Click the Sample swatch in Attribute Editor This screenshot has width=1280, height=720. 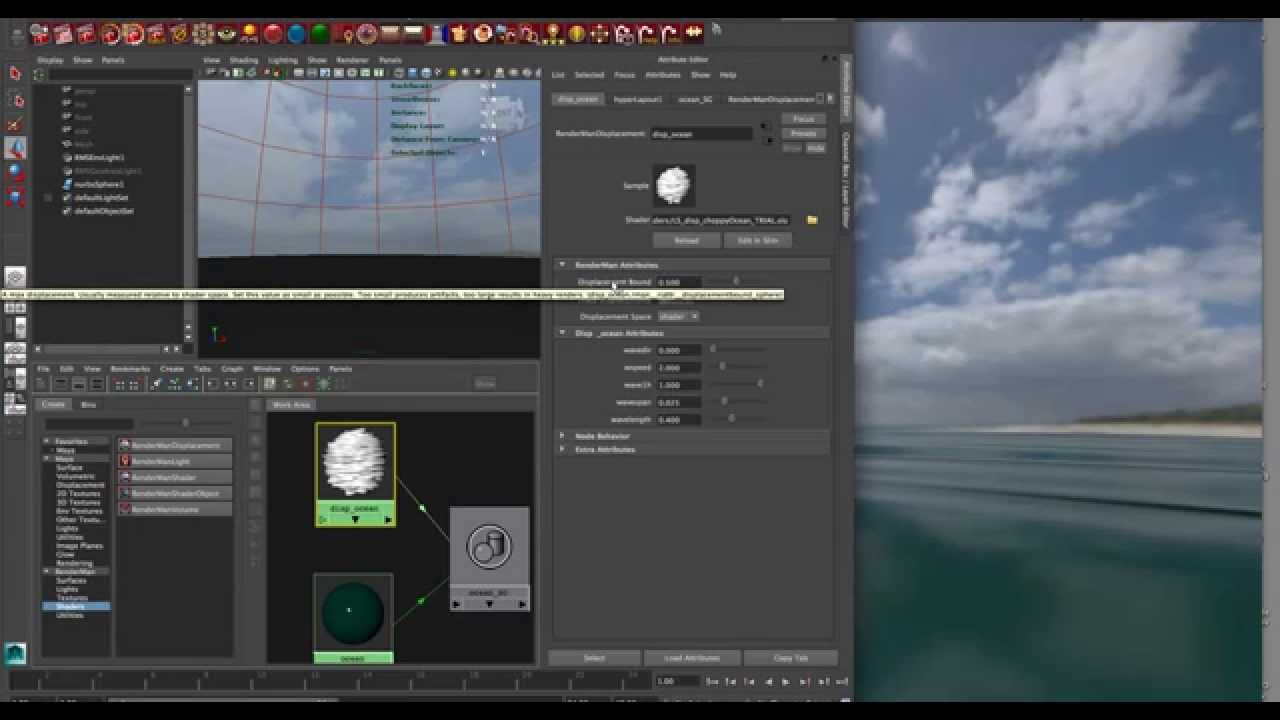tap(673, 186)
